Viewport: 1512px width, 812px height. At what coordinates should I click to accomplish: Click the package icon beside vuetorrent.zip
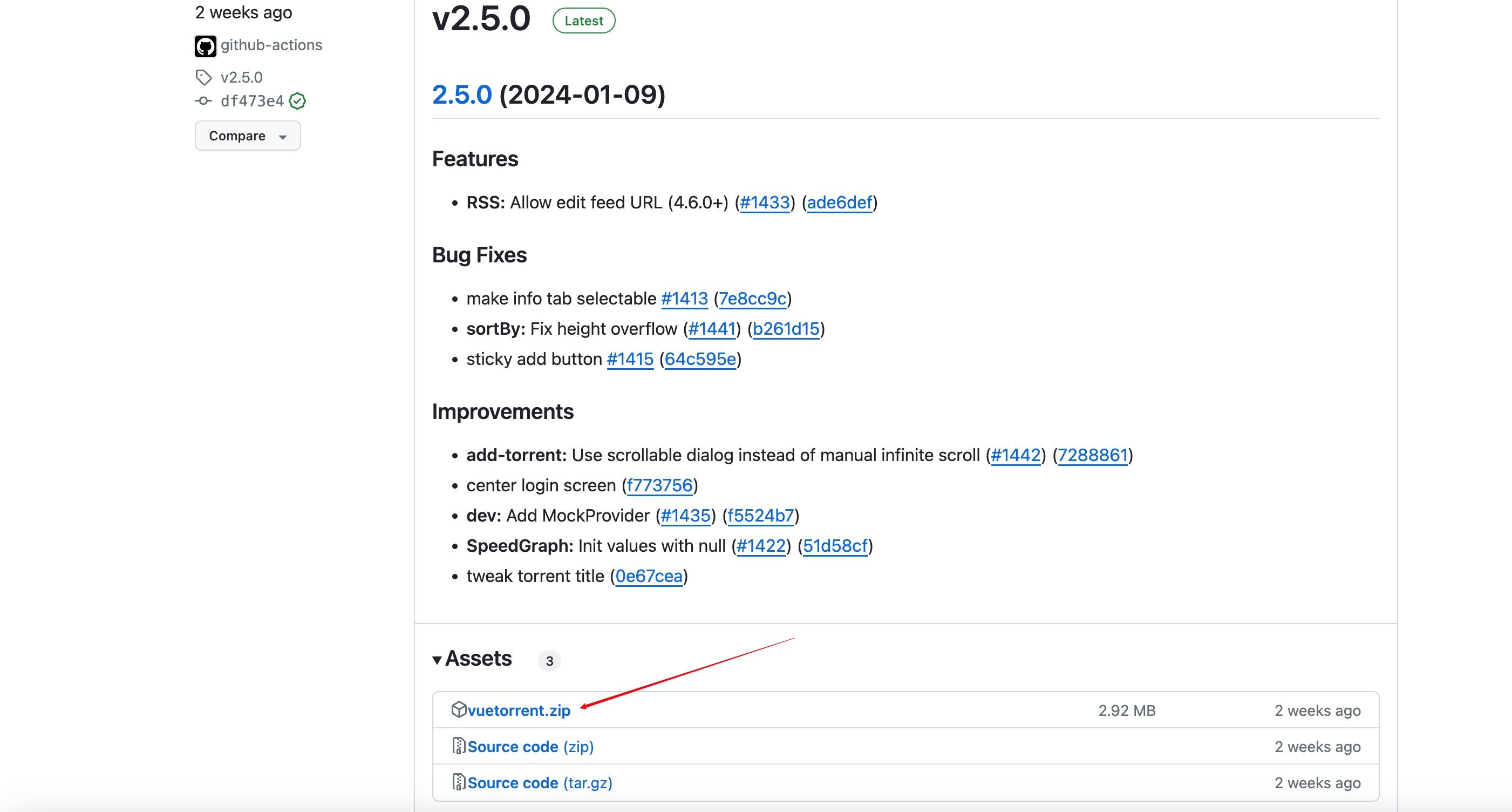459,709
